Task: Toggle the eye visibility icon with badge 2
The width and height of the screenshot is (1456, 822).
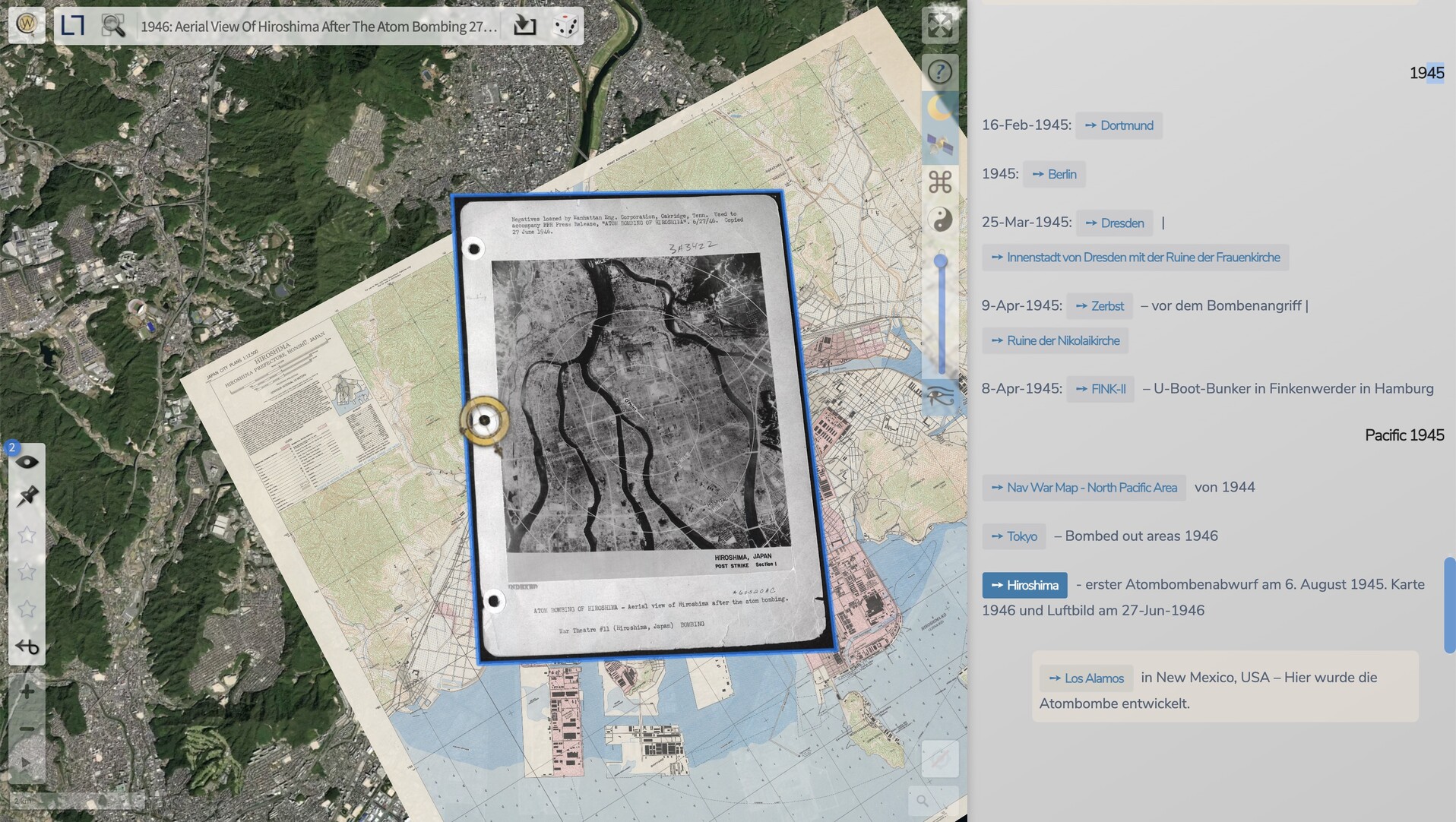Action: [27, 461]
